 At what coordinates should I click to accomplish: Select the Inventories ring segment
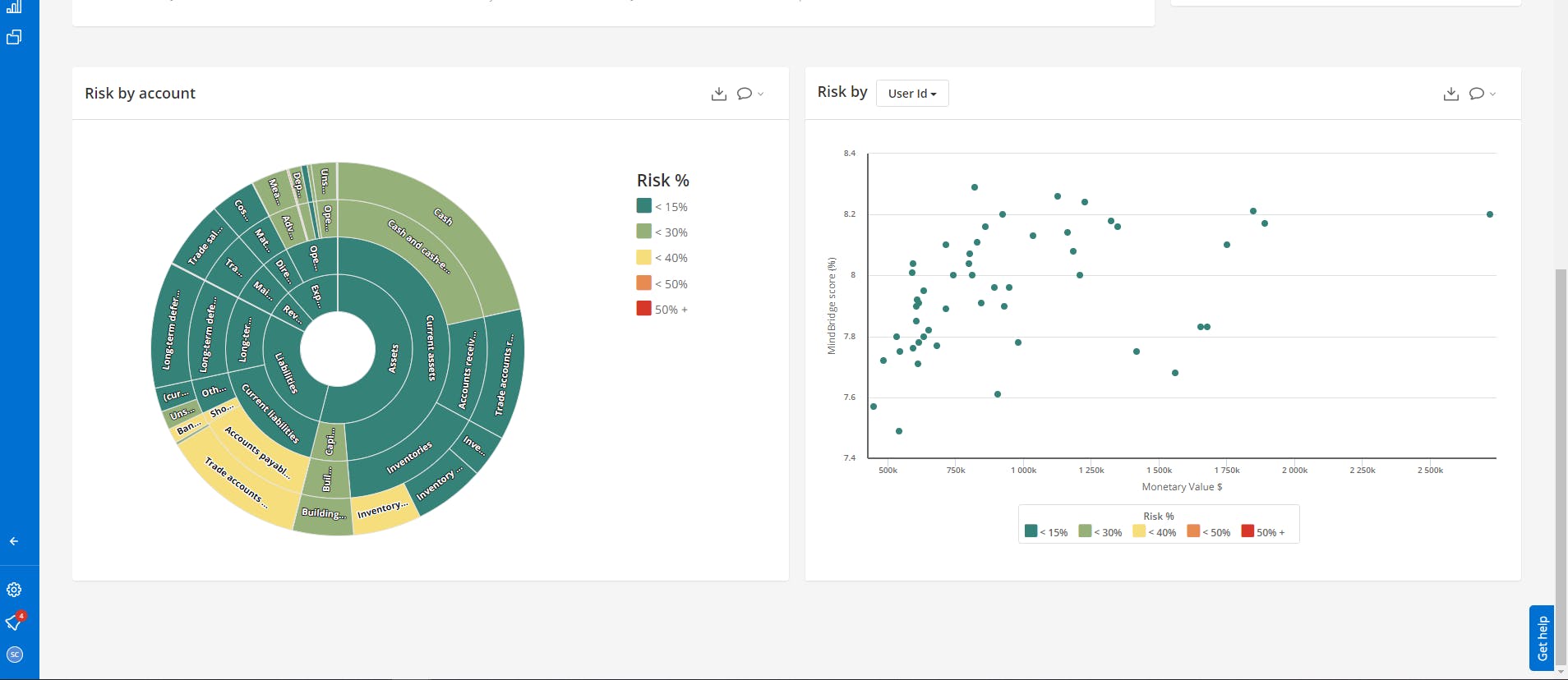[408, 457]
